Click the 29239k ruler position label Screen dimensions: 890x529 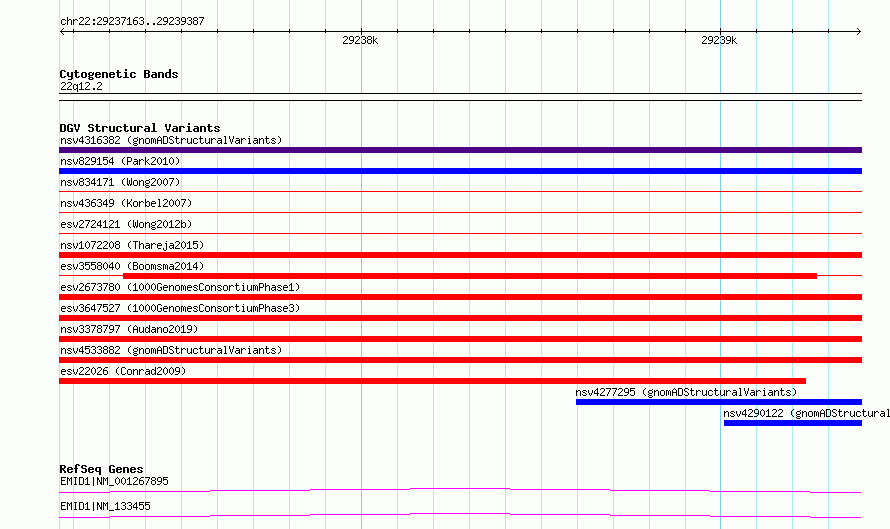(x=719, y=40)
